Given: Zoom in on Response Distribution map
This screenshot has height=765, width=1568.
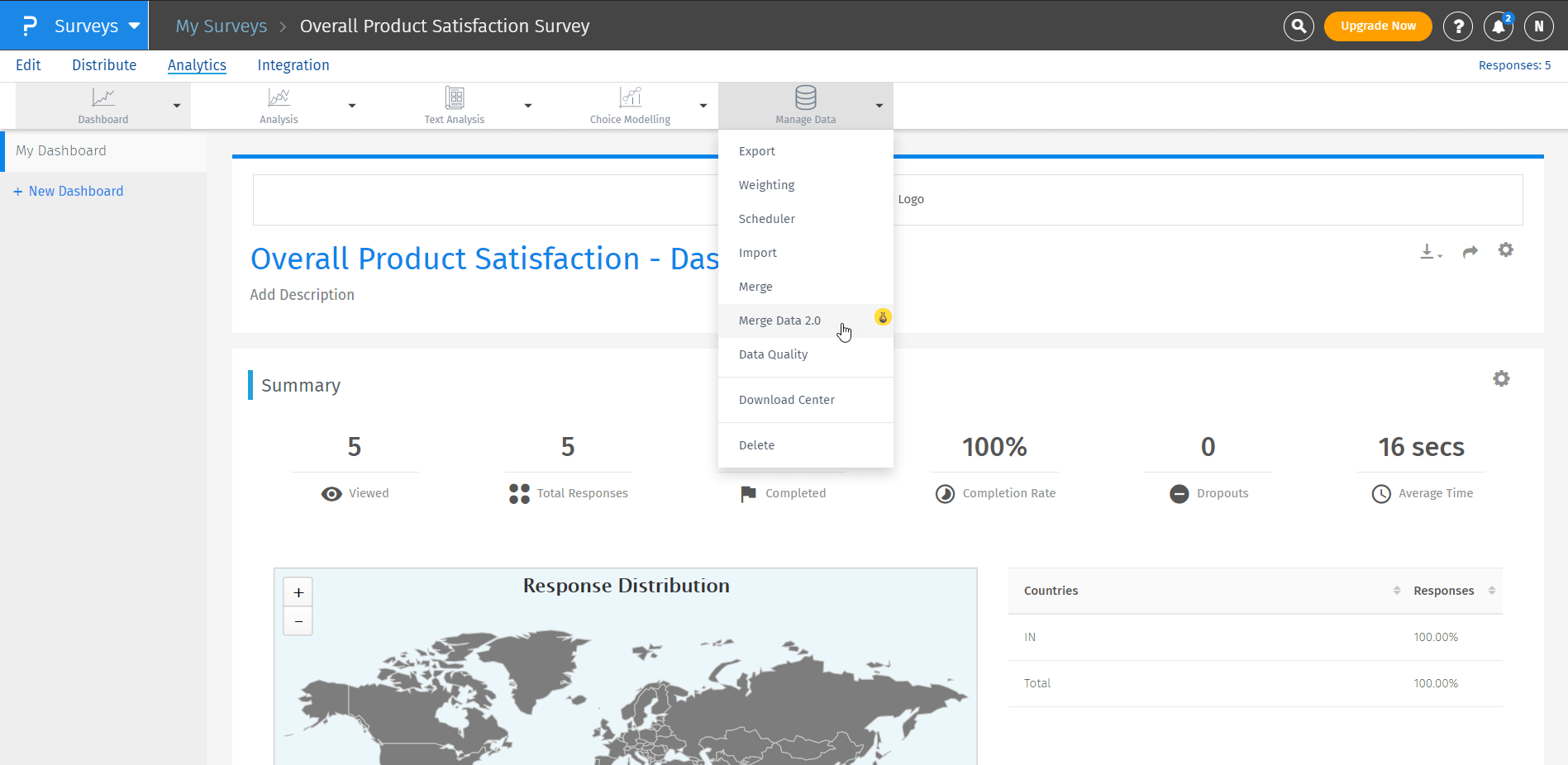Looking at the screenshot, I should coord(298,592).
